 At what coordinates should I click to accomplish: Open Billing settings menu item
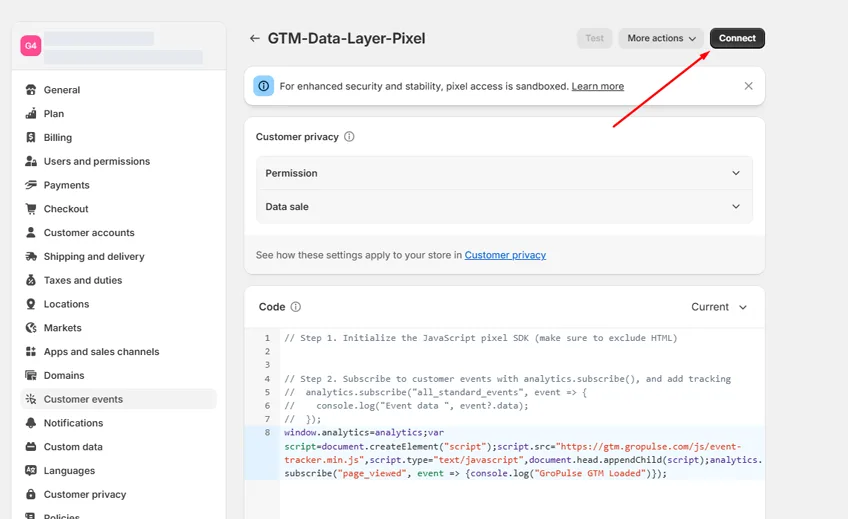coord(118,137)
